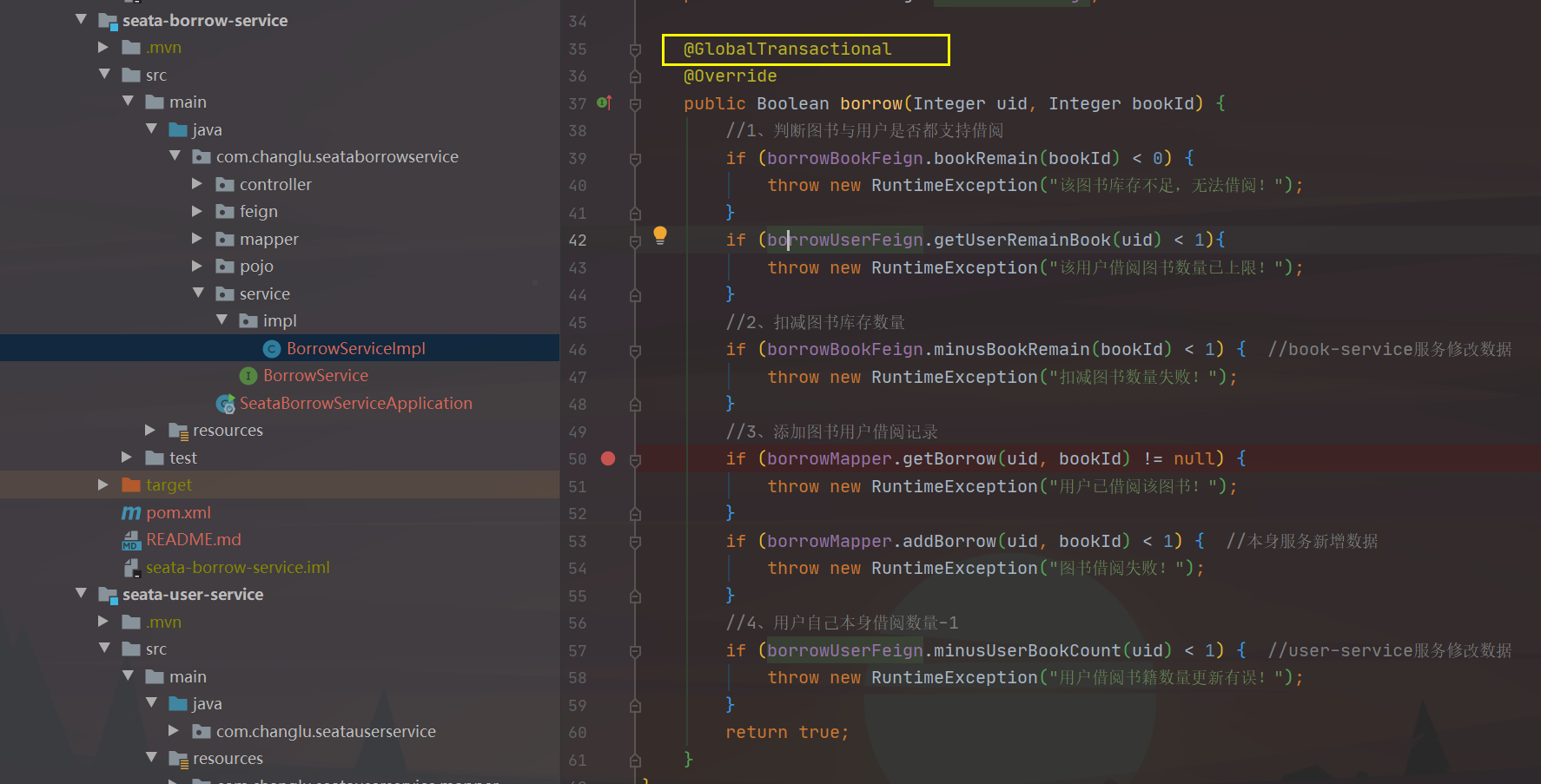Expand the .mvn folder under seata-borrow-service

click(x=103, y=47)
